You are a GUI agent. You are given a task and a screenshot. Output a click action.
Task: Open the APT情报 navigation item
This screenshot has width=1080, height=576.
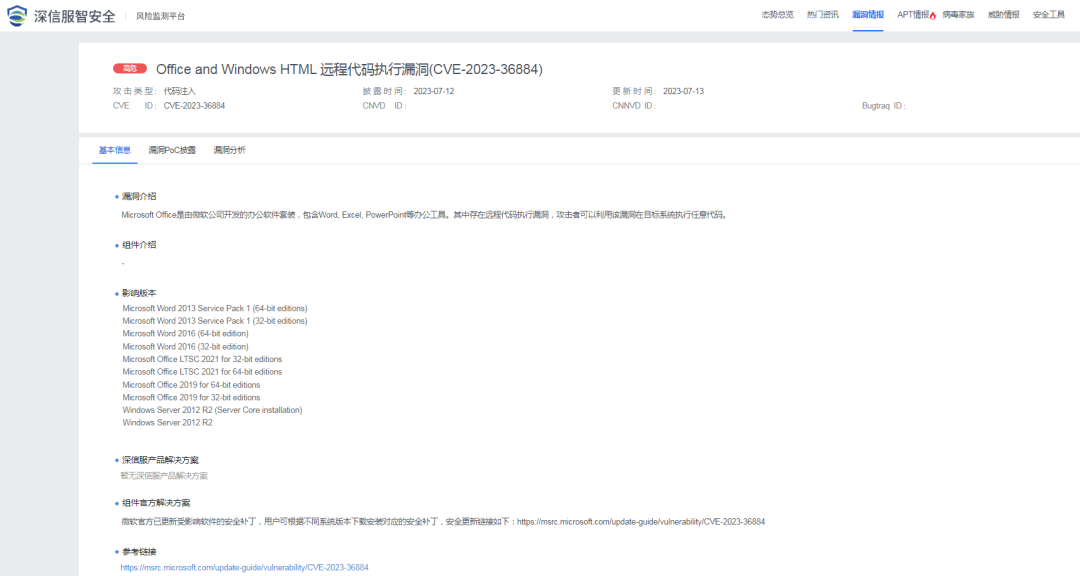(913, 14)
